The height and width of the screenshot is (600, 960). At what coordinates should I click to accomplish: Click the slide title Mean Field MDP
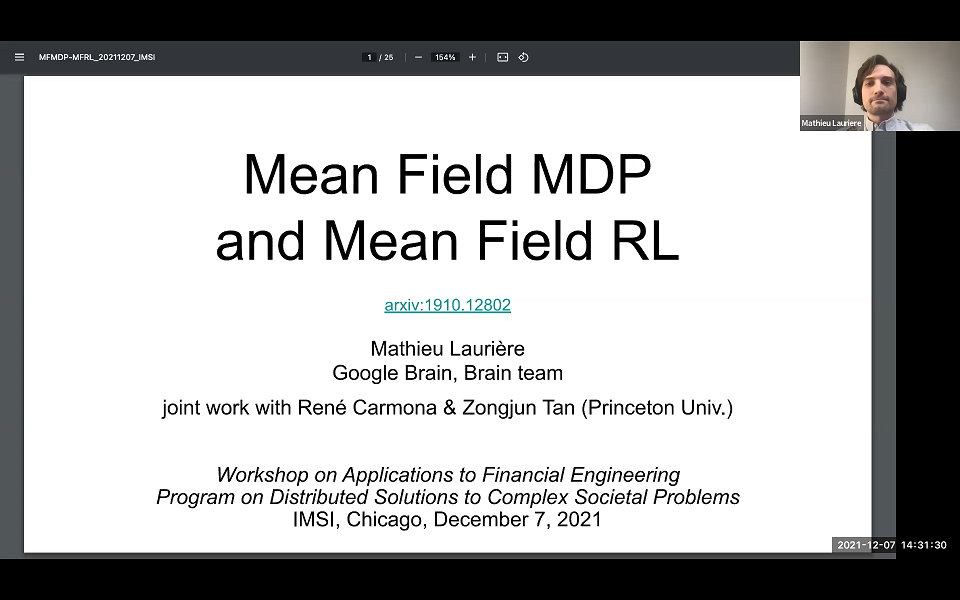(x=447, y=175)
